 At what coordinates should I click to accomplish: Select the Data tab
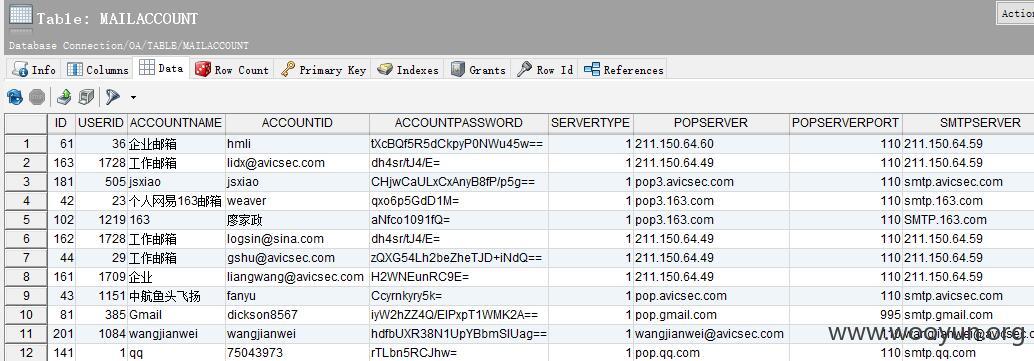(162, 68)
